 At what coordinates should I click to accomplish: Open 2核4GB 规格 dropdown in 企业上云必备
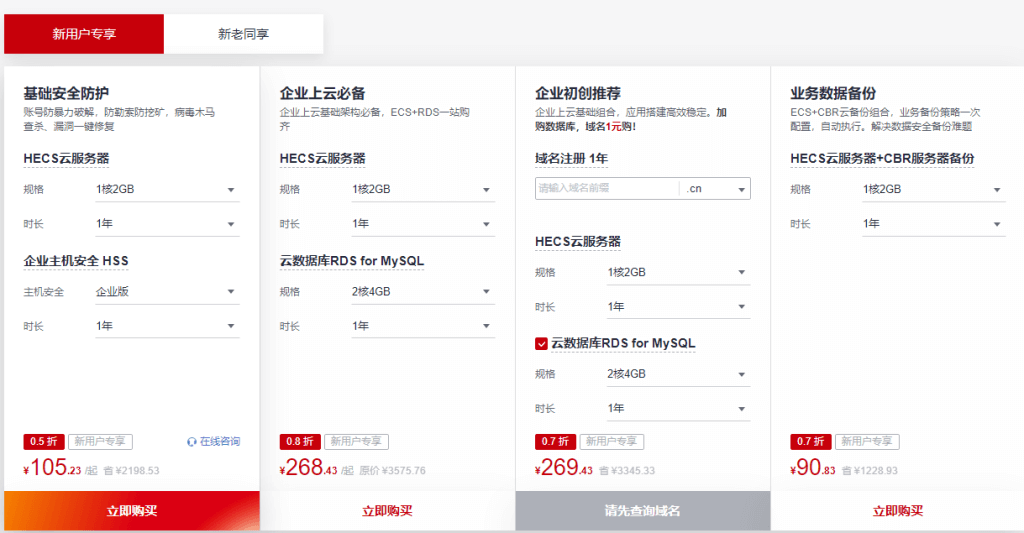423,291
